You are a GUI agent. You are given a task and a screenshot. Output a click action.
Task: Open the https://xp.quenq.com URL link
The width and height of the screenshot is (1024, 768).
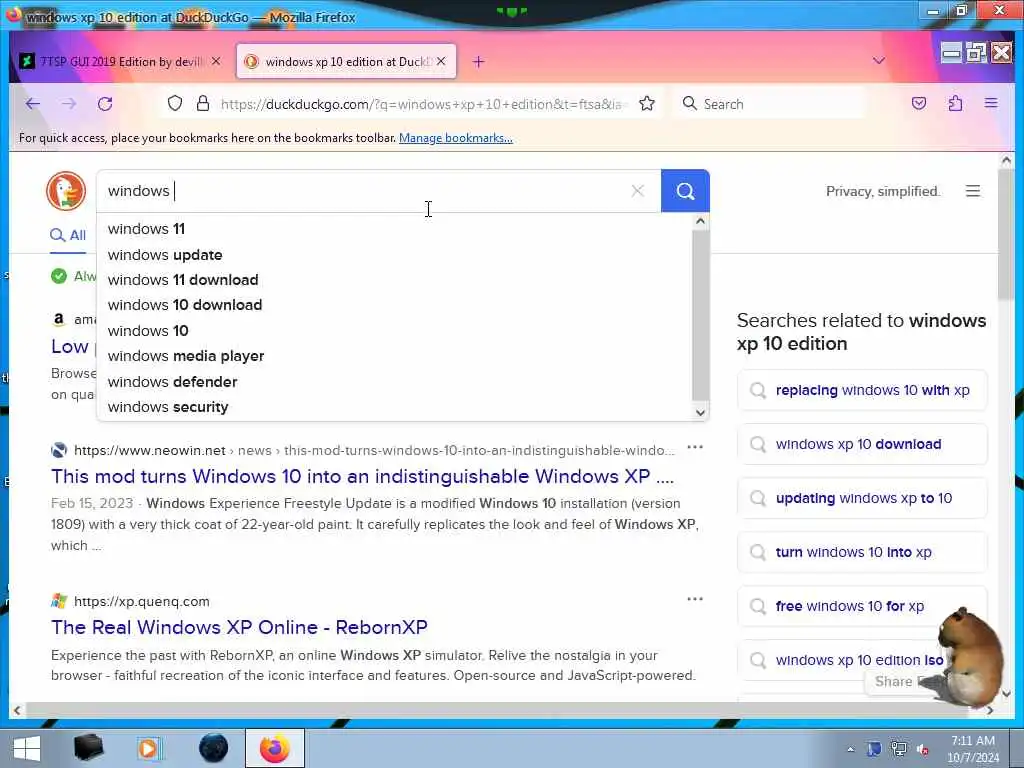[x=142, y=601]
